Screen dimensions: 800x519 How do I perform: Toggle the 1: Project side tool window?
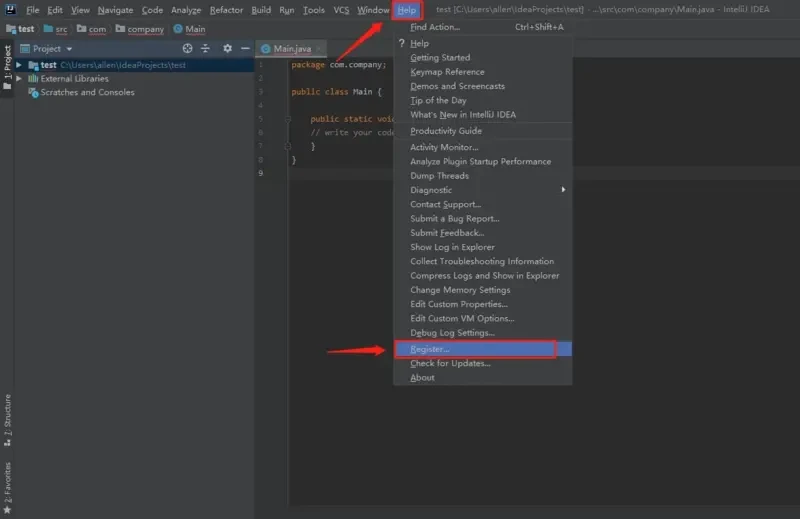point(7,68)
